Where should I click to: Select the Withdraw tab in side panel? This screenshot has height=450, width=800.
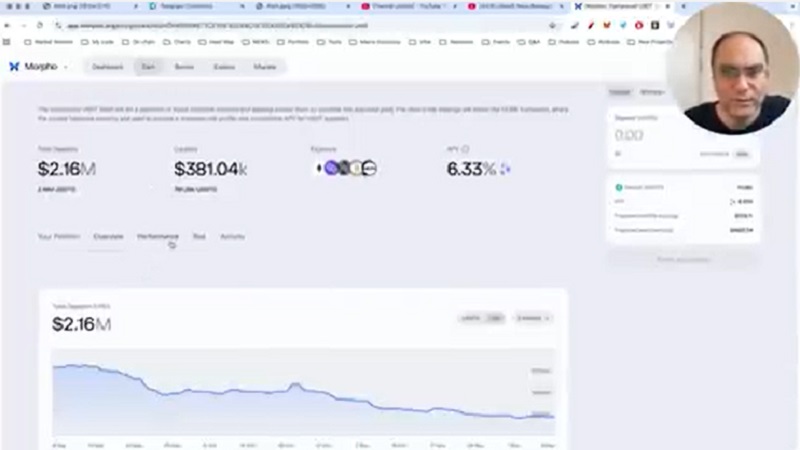(652, 92)
